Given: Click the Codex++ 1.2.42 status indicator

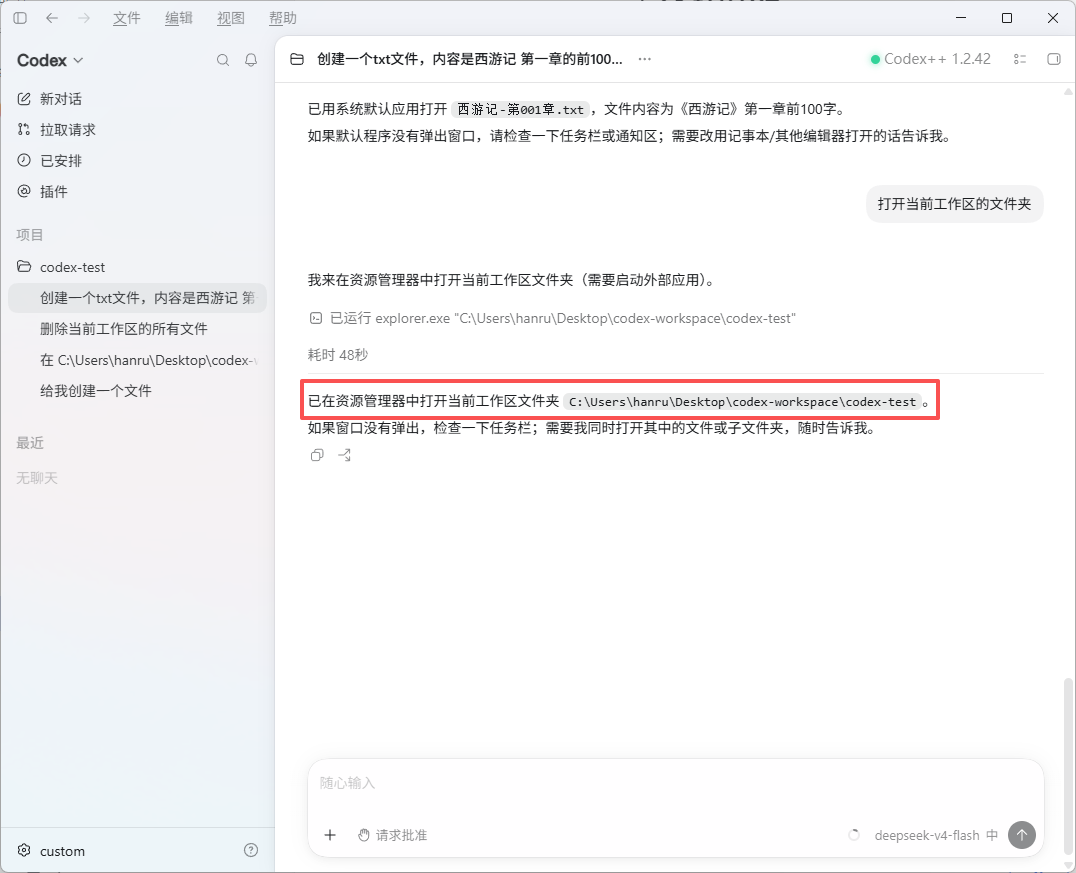Looking at the screenshot, I should pos(931,59).
